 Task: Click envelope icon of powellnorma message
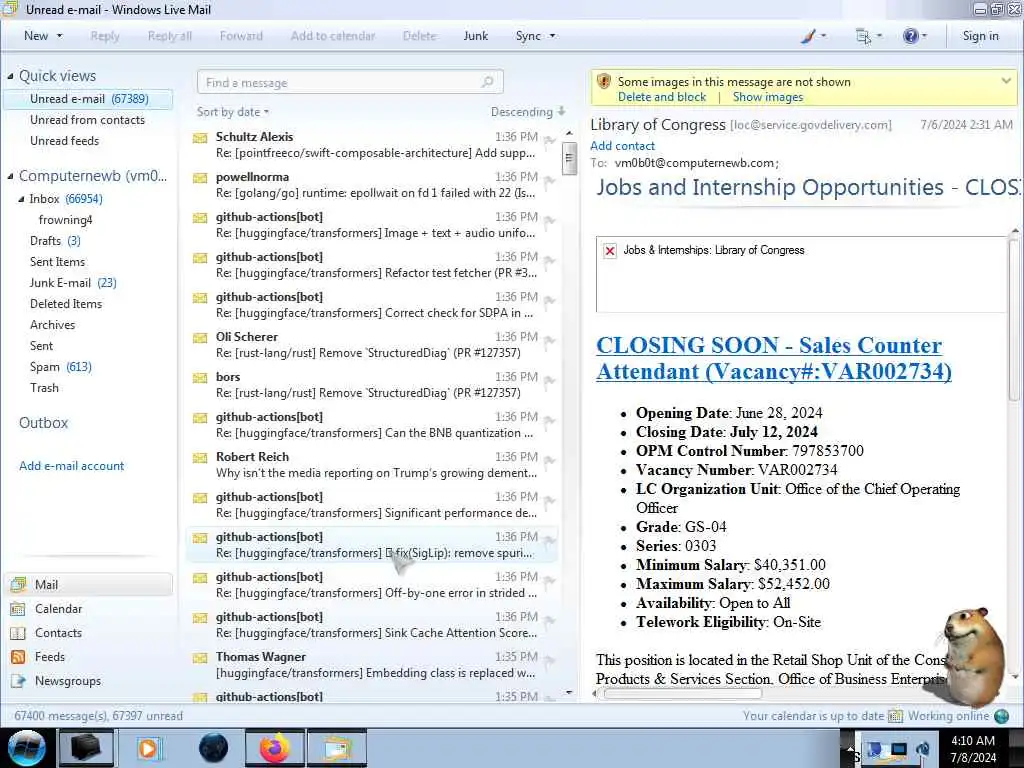tap(200, 178)
